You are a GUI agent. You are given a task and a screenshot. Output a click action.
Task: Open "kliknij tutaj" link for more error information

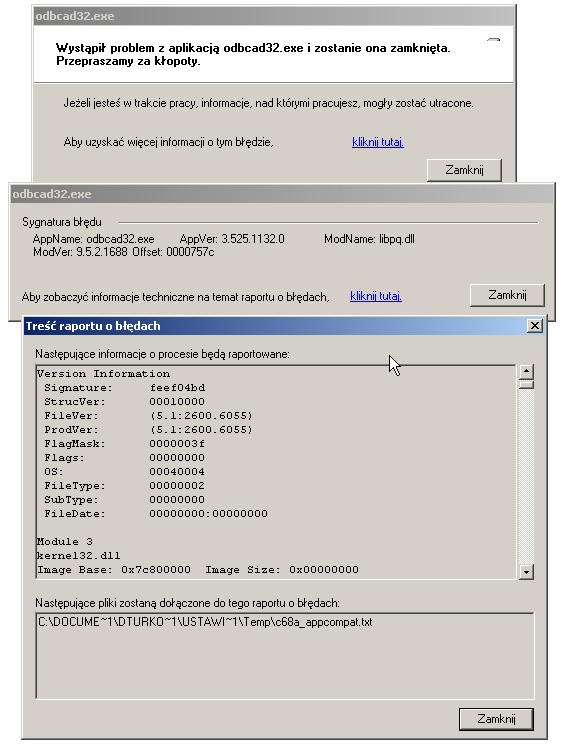[x=378, y=142]
